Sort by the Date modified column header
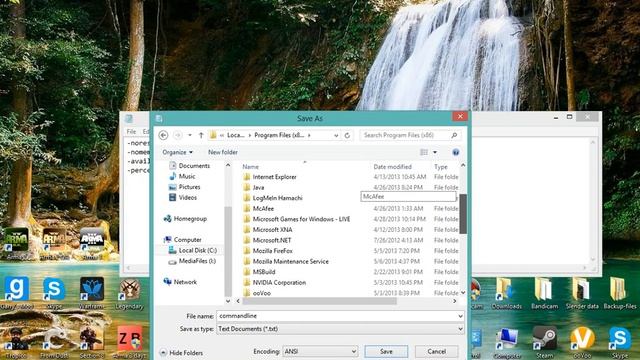640x360 pixels. coord(392,167)
